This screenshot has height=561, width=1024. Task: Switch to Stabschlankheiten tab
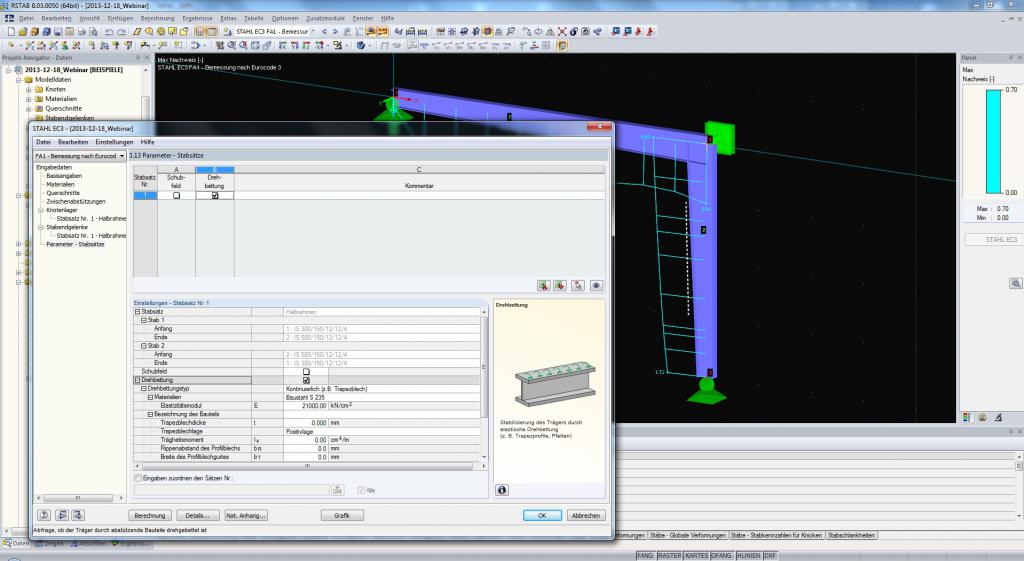coord(851,536)
